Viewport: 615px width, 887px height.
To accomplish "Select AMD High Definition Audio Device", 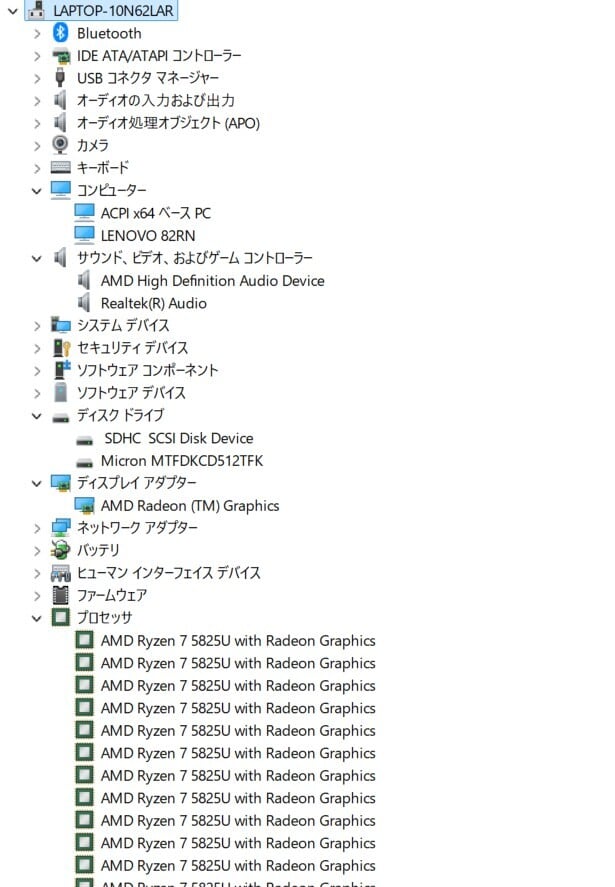I will [x=213, y=281].
